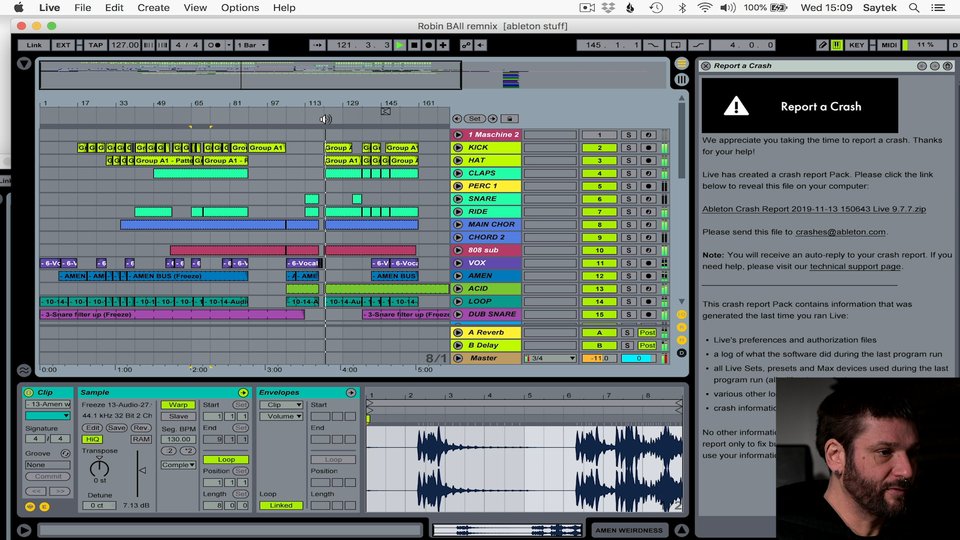Image resolution: width=960 pixels, height=540 pixels.
Task: Open the Groove Pool hot-swap icon
Action: (65, 454)
